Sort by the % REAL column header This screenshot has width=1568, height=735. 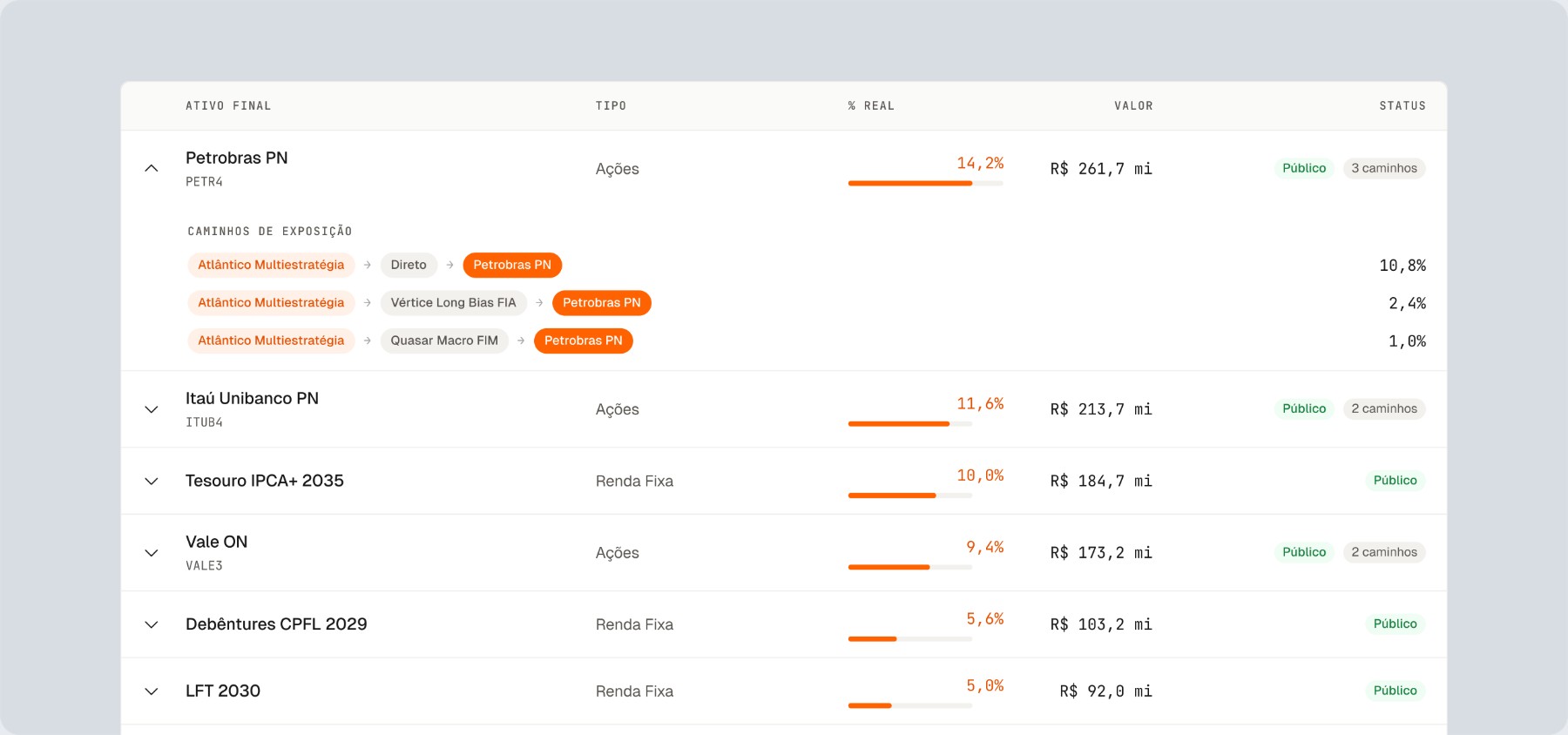coord(871,106)
